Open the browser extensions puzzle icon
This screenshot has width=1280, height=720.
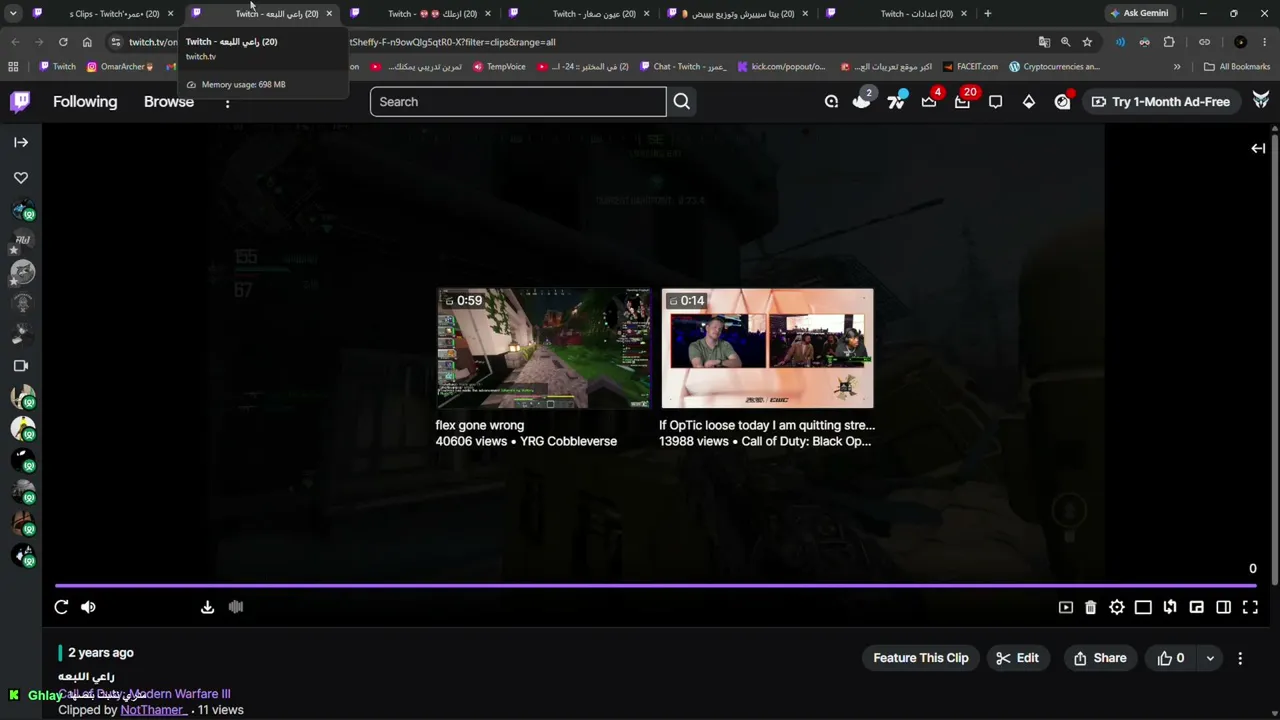[x=1169, y=42]
